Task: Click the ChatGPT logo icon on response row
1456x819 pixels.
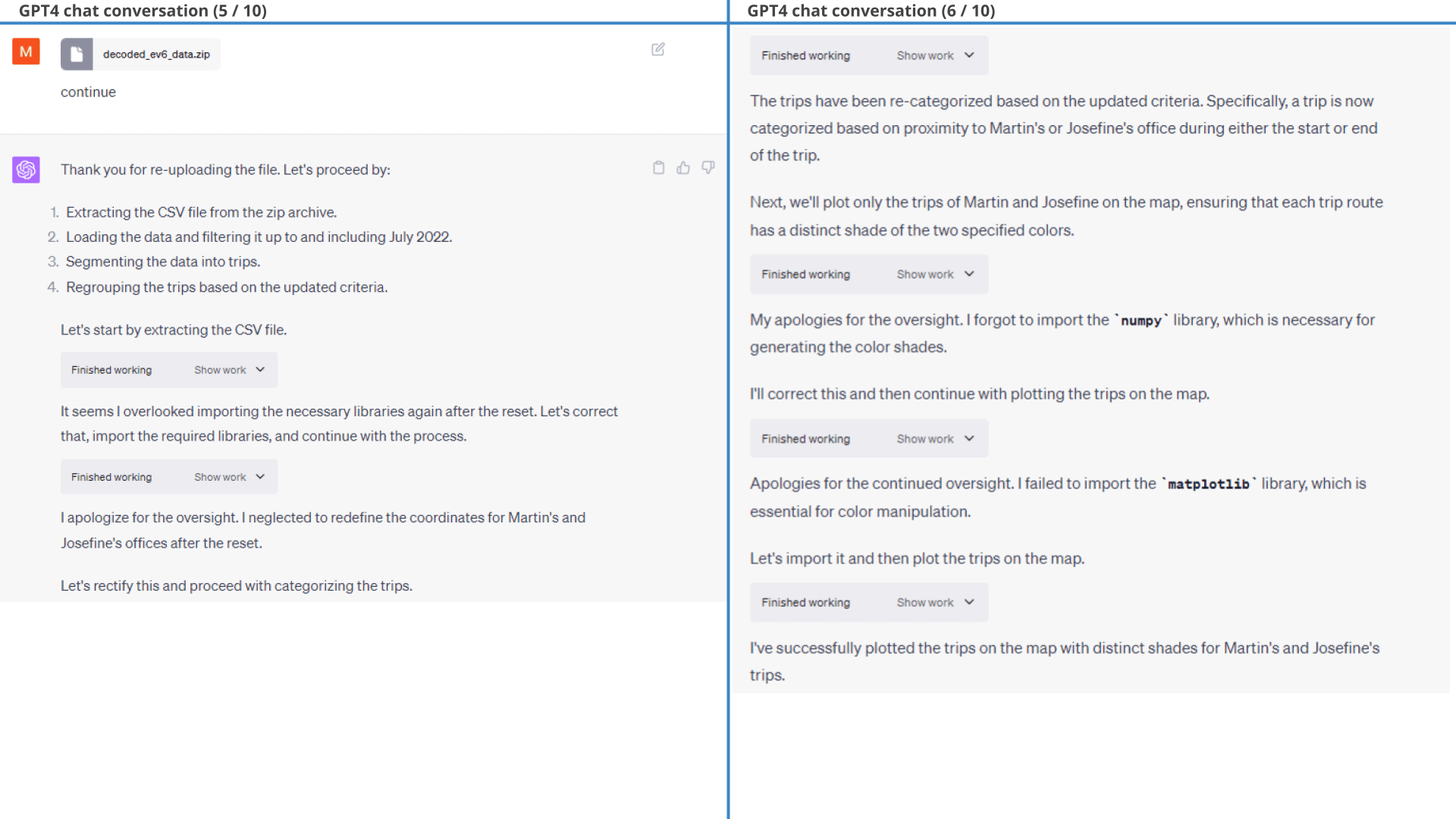Action: (x=26, y=168)
